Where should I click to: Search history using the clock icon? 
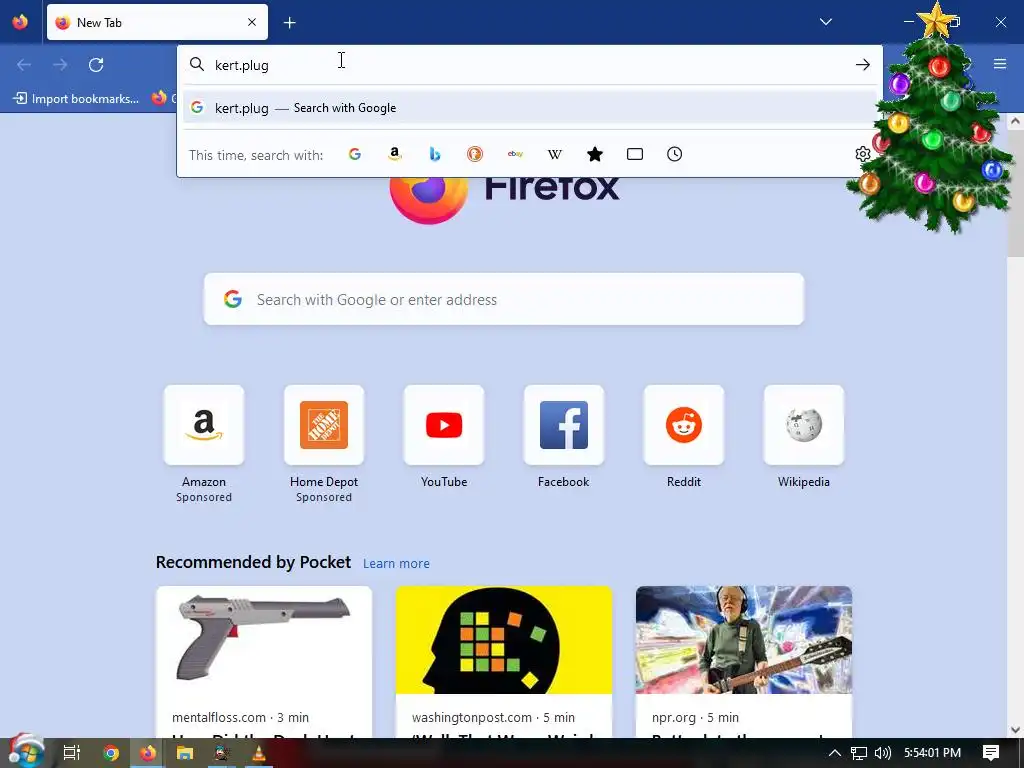point(675,154)
